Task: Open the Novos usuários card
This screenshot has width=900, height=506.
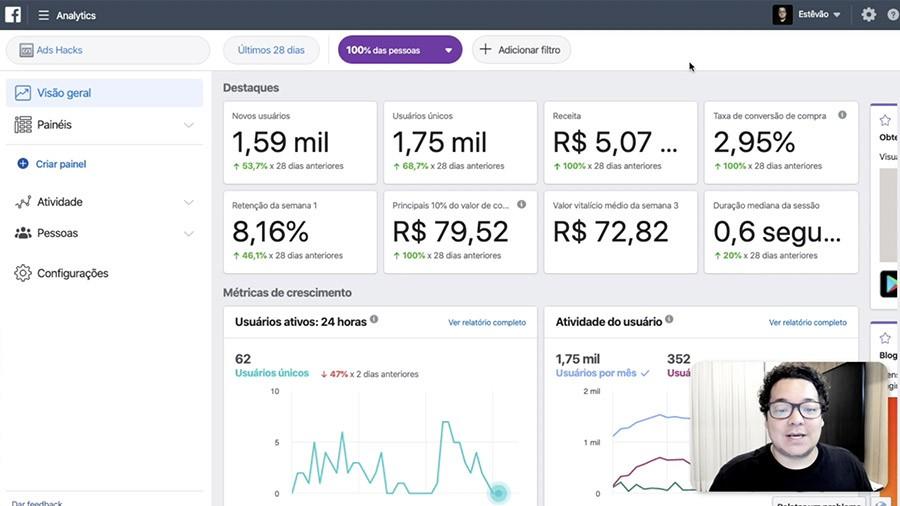Action: point(300,143)
